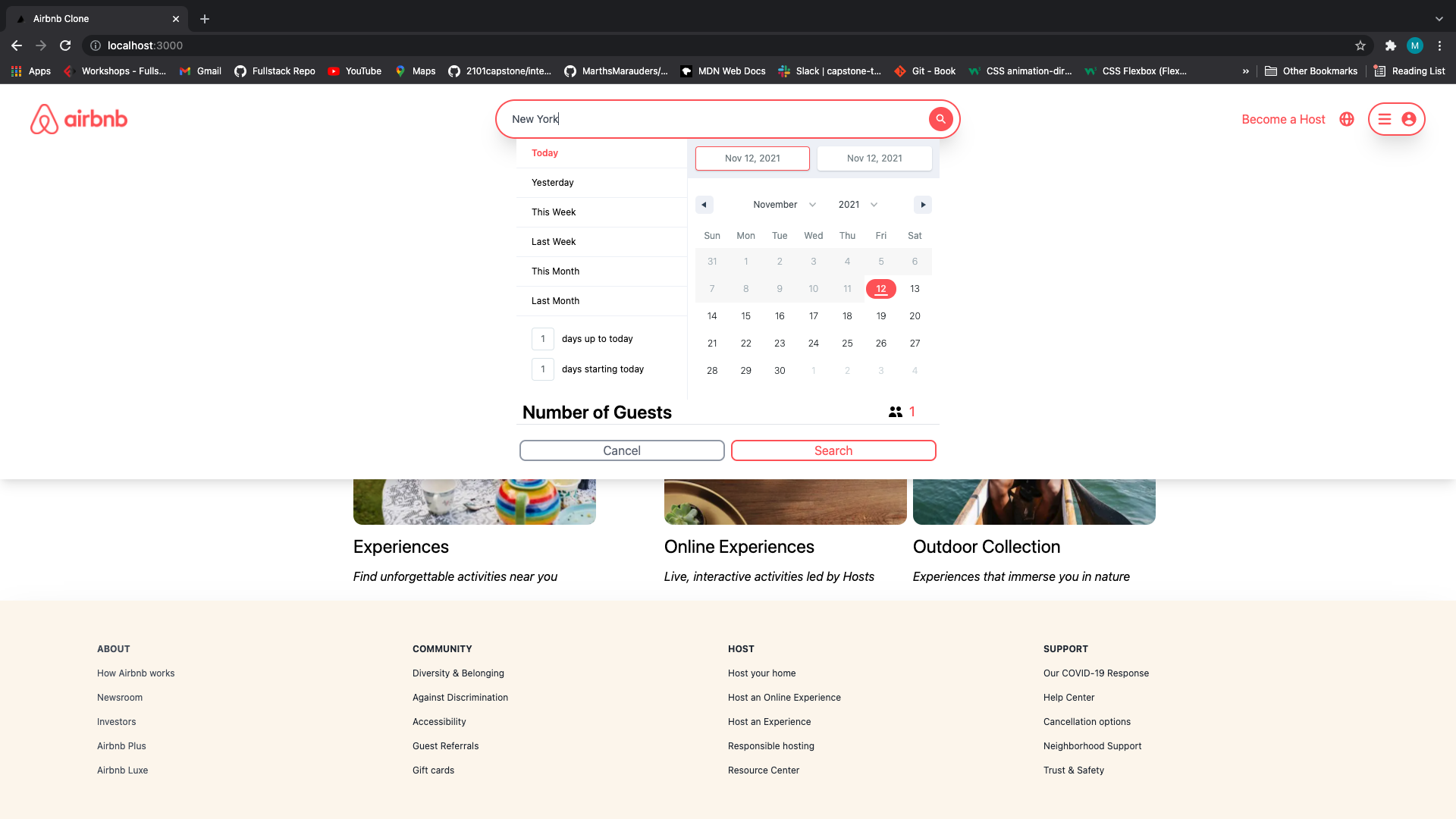Click the guests icon next to the count
Screen dimensions: 1456x819
[896, 412]
